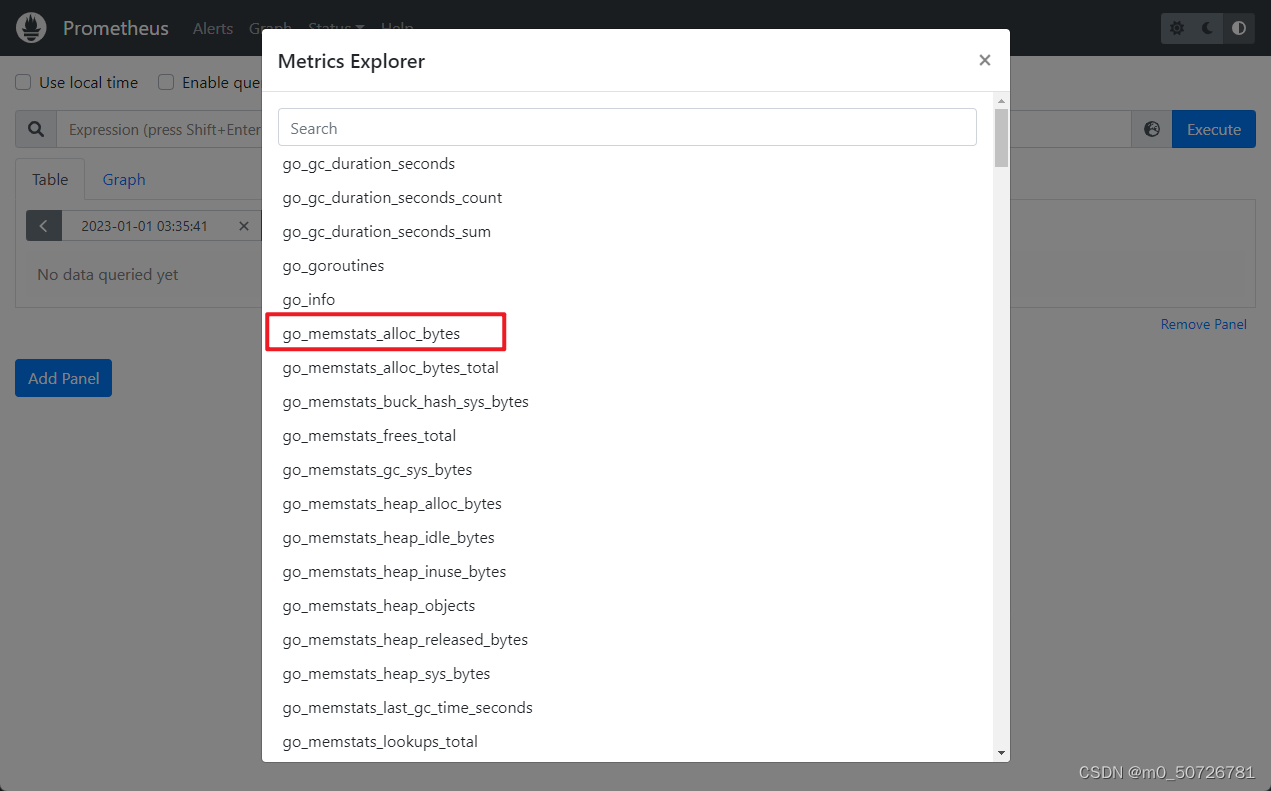Screen dimensions: 1271x791
Task: Select metric go_memstats_alloc_bytes_total
Action: click(x=391, y=367)
